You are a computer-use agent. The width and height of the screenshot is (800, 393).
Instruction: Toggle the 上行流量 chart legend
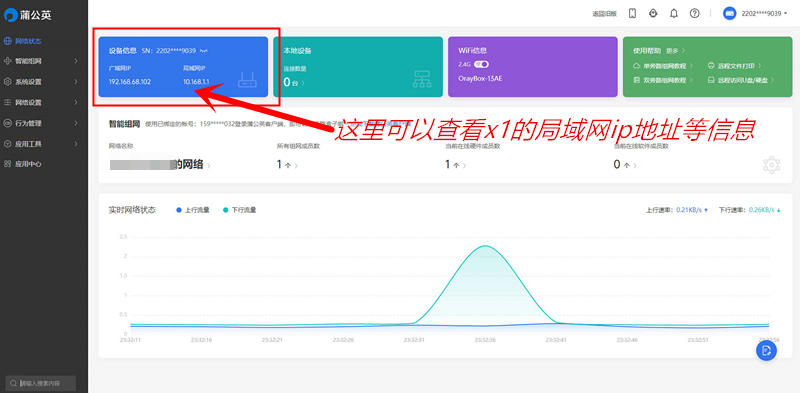[x=193, y=210]
